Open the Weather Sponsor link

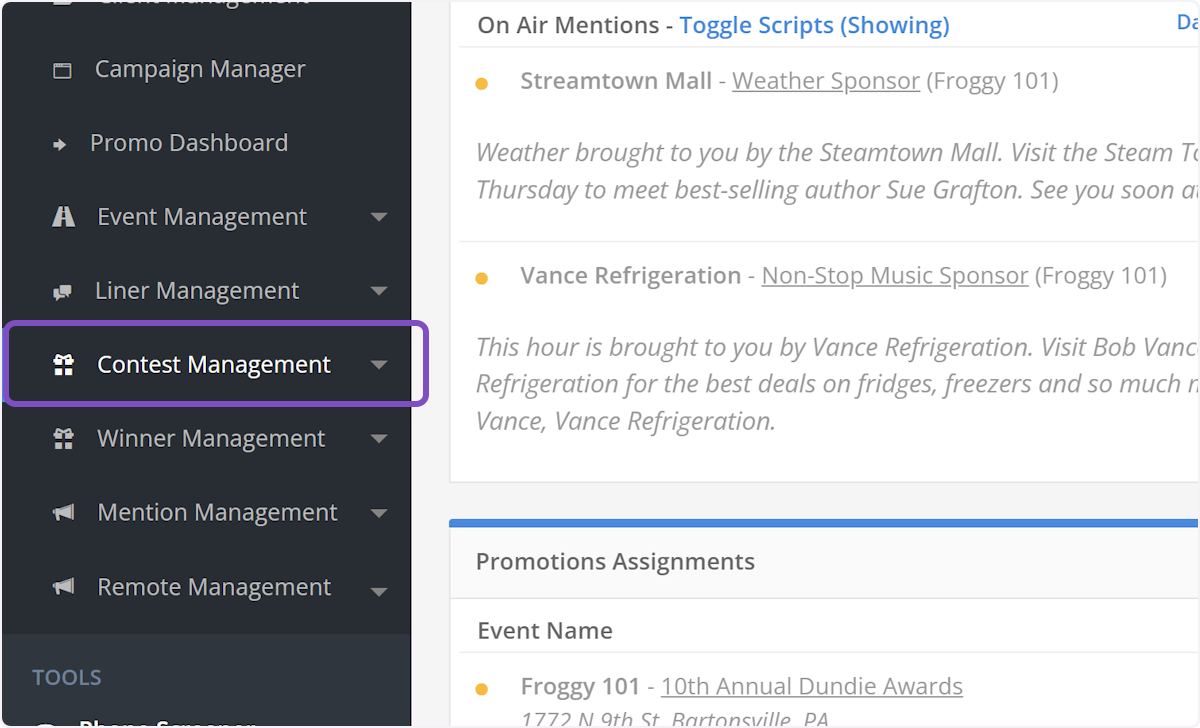pos(825,81)
